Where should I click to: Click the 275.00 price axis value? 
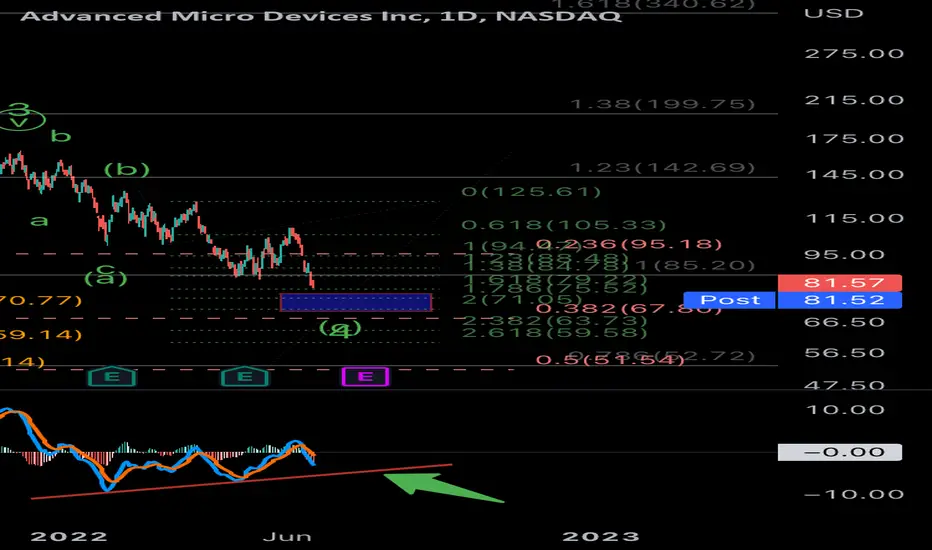854,54
